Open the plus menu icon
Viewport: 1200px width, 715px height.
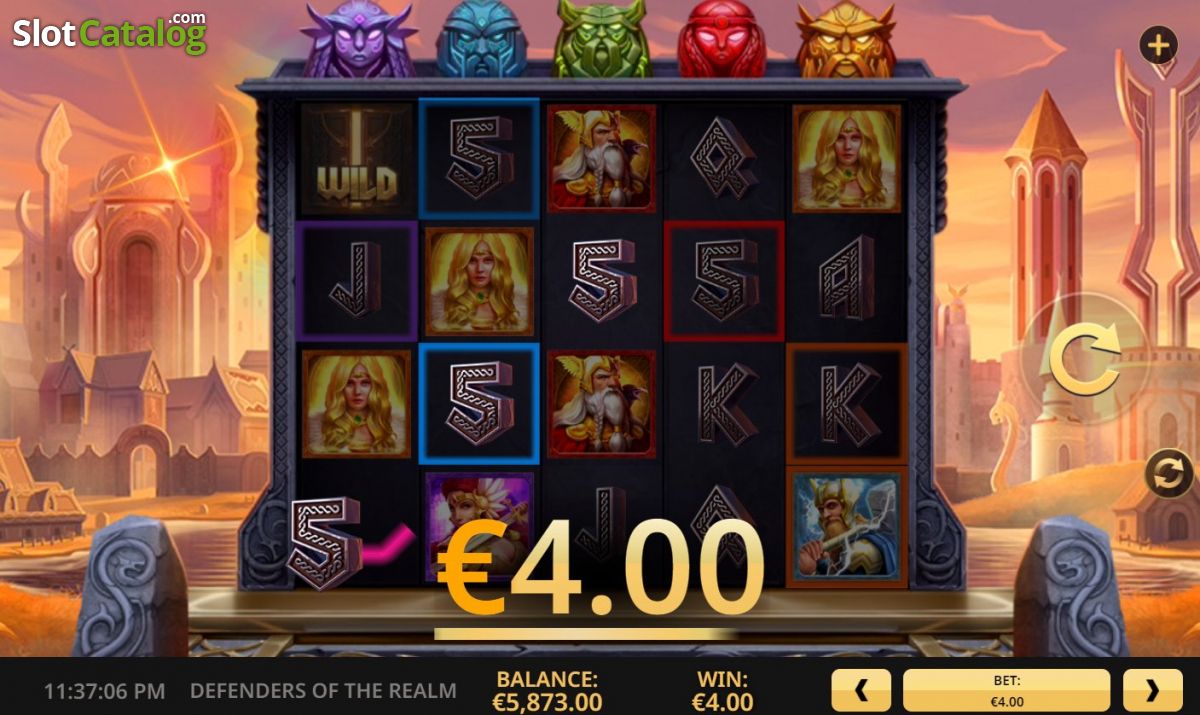1158,45
